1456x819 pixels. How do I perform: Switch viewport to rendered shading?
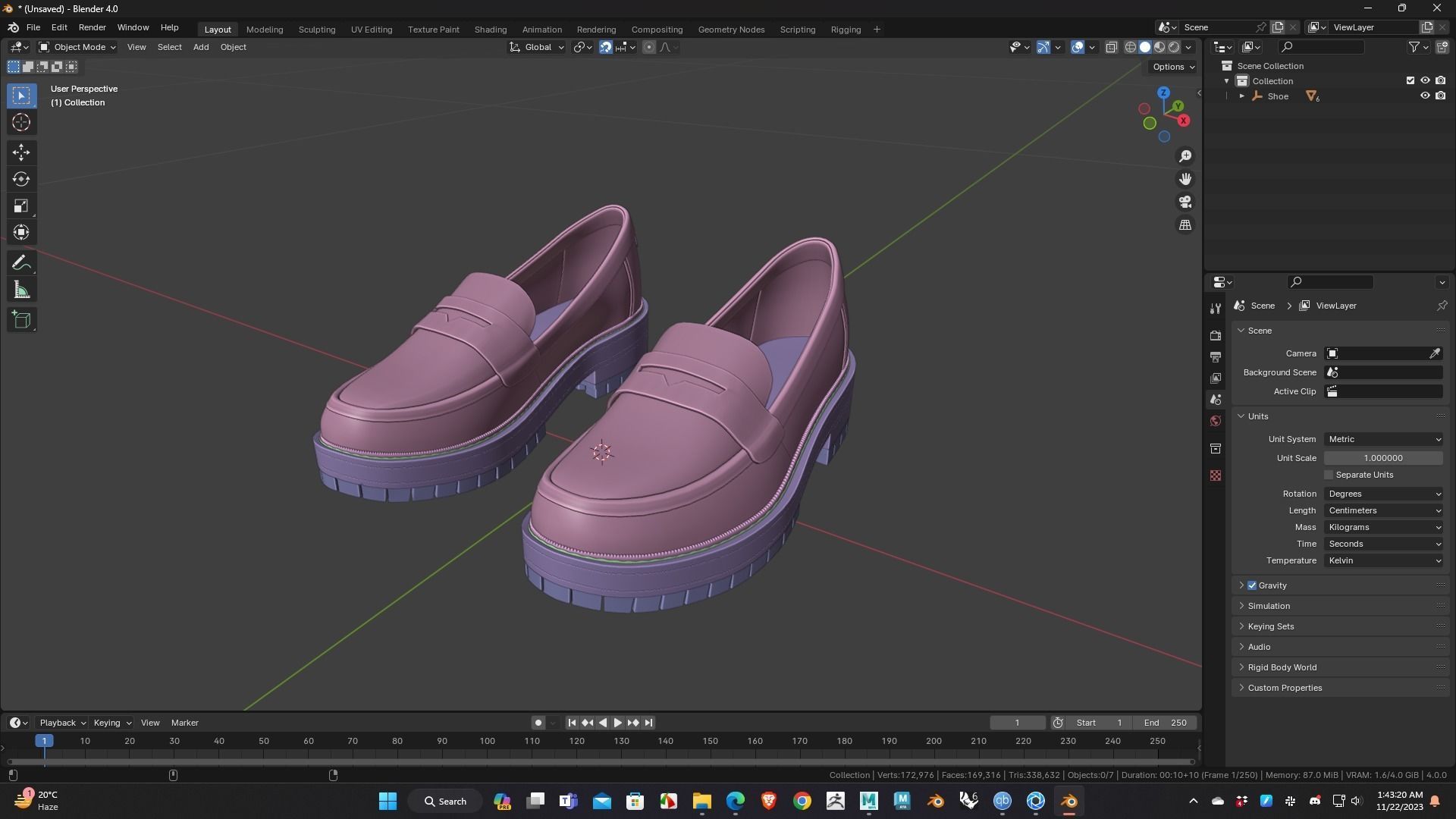[1174, 47]
